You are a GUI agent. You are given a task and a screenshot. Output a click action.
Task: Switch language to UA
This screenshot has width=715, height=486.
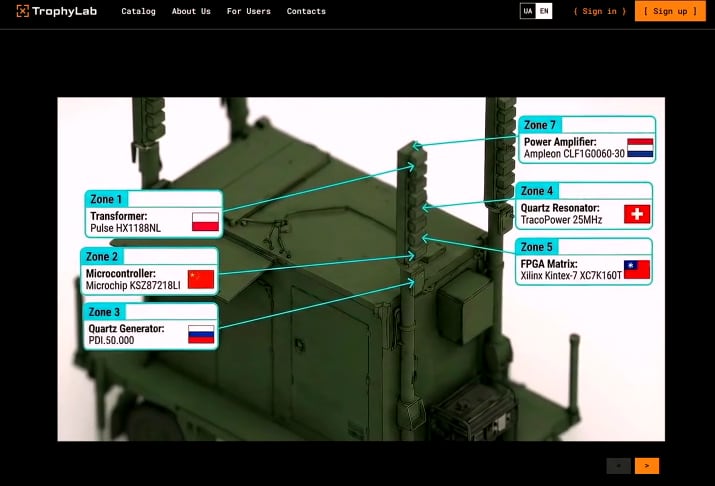pyautogui.click(x=528, y=11)
